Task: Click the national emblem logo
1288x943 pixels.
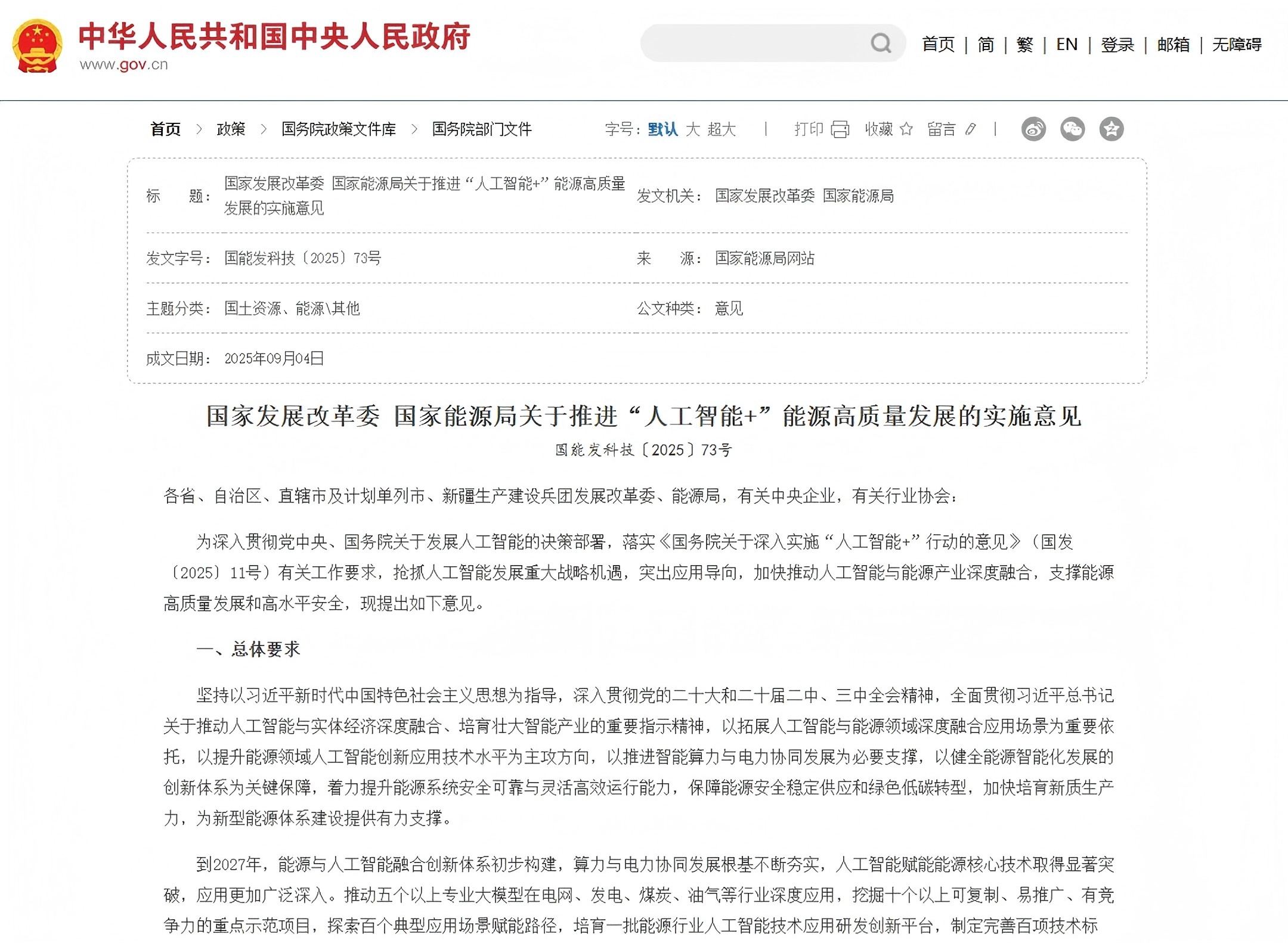Action: tap(38, 45)
